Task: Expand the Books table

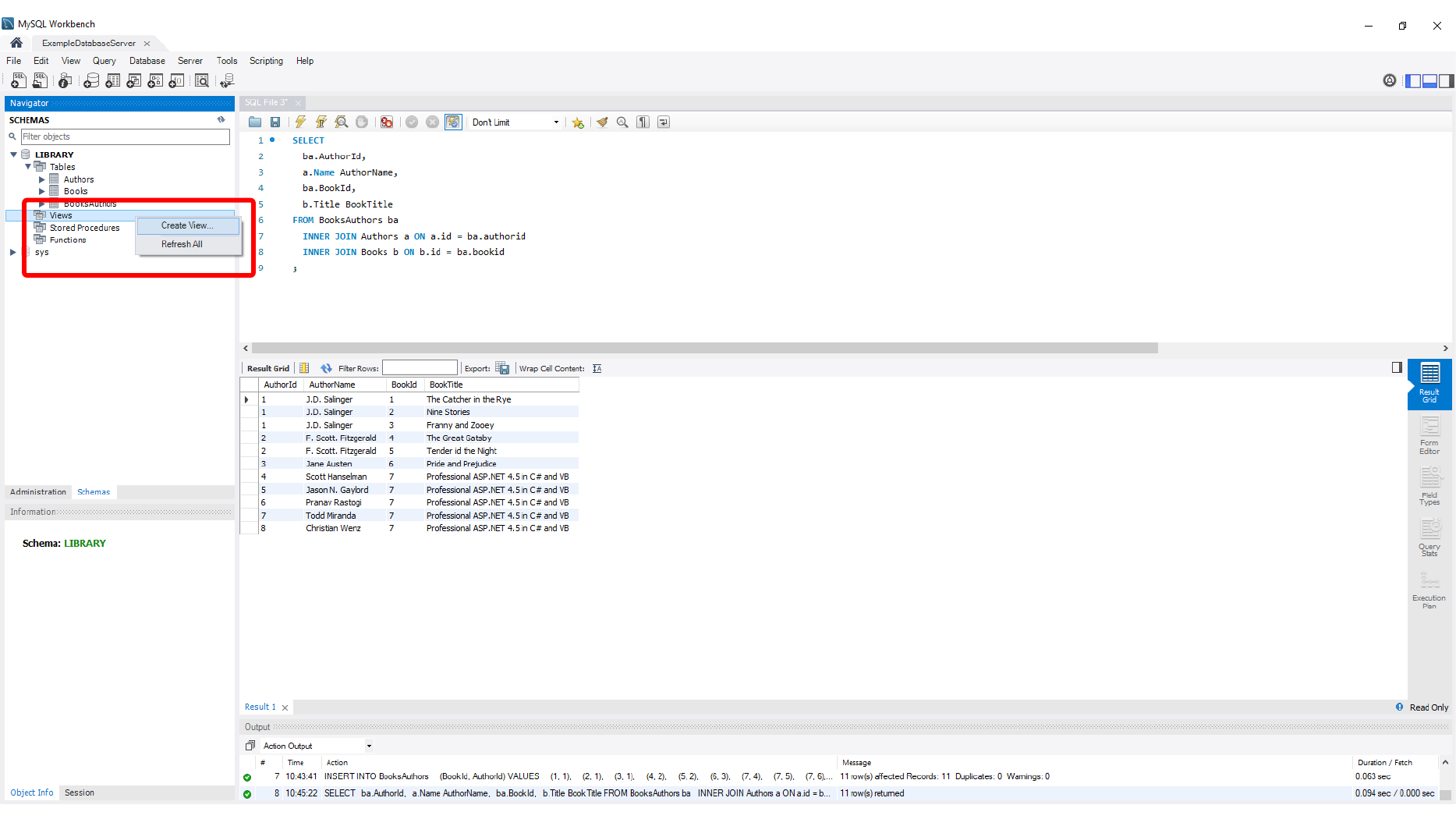Action: coord(42,191)
